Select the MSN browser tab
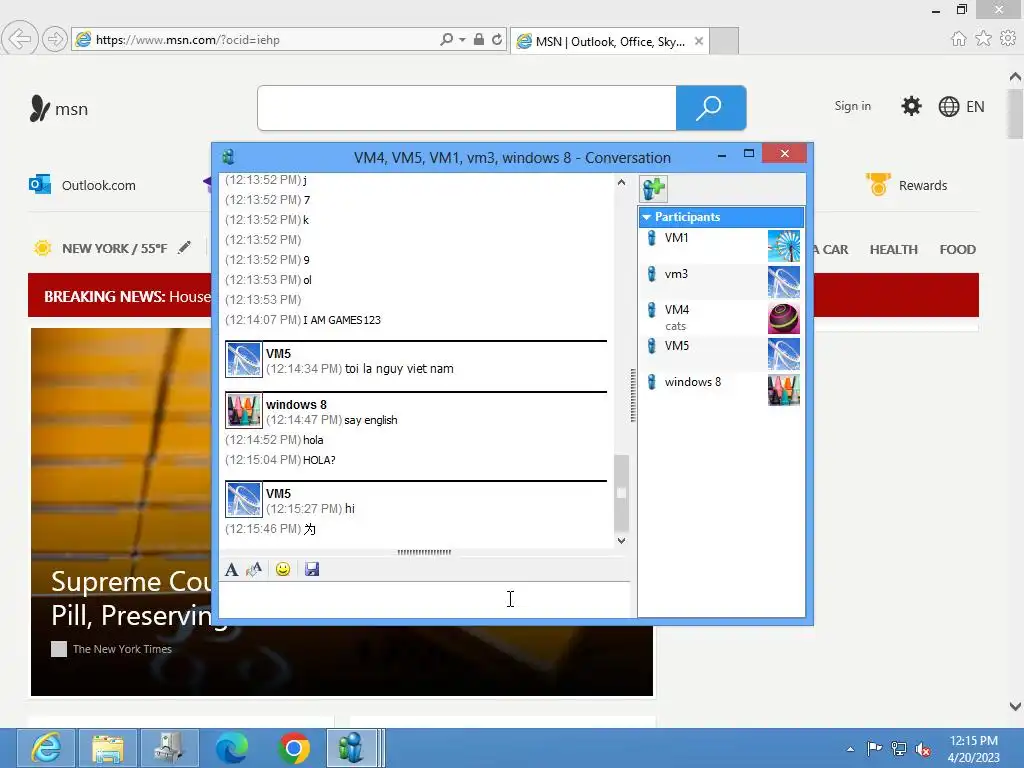This screenshot has width=1024, height=768. [609, 41]
